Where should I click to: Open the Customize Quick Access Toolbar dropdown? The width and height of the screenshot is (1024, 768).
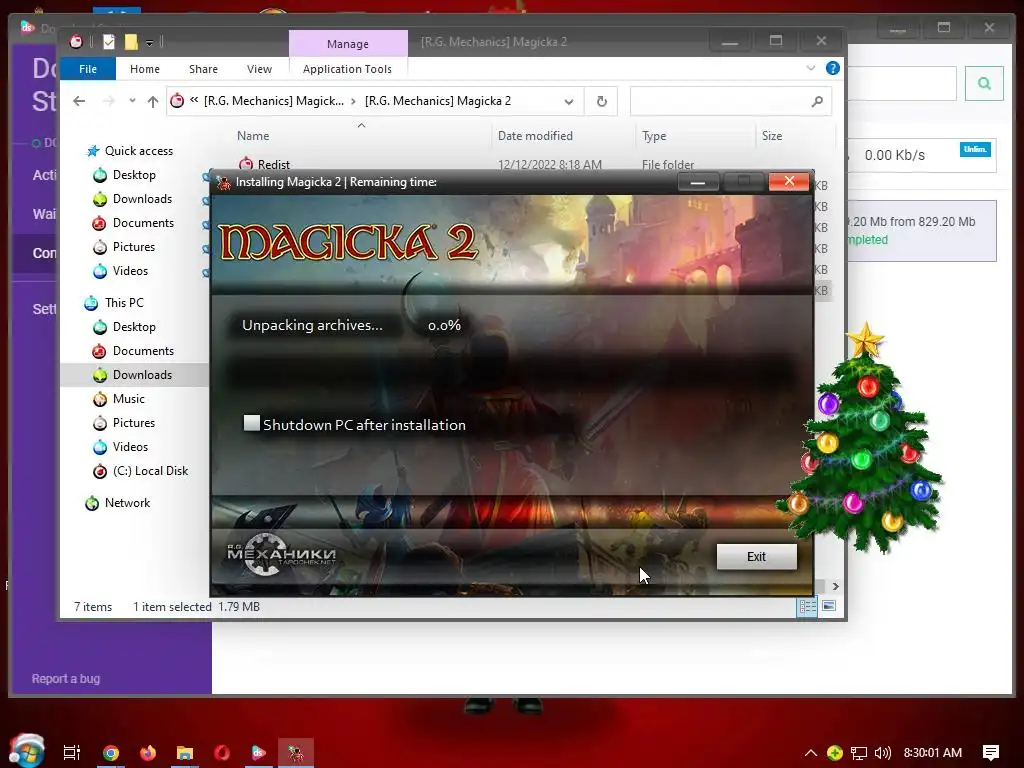click(x=150, y=43)
